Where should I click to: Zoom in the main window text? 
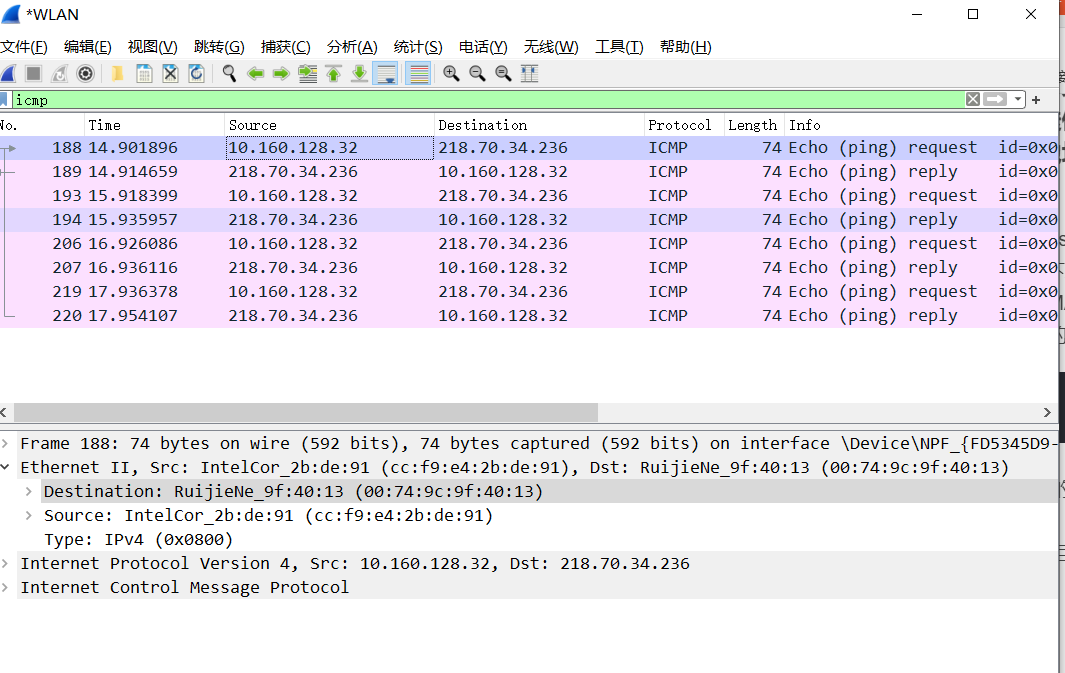[x=451, y=73]
